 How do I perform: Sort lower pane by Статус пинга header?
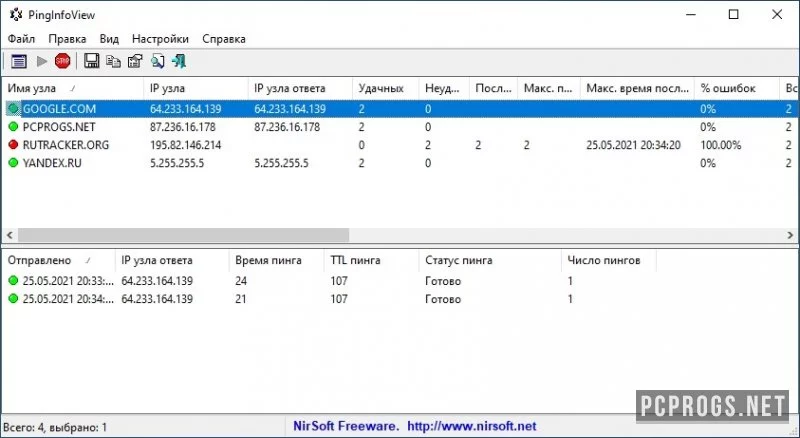(x=490, y=260)
